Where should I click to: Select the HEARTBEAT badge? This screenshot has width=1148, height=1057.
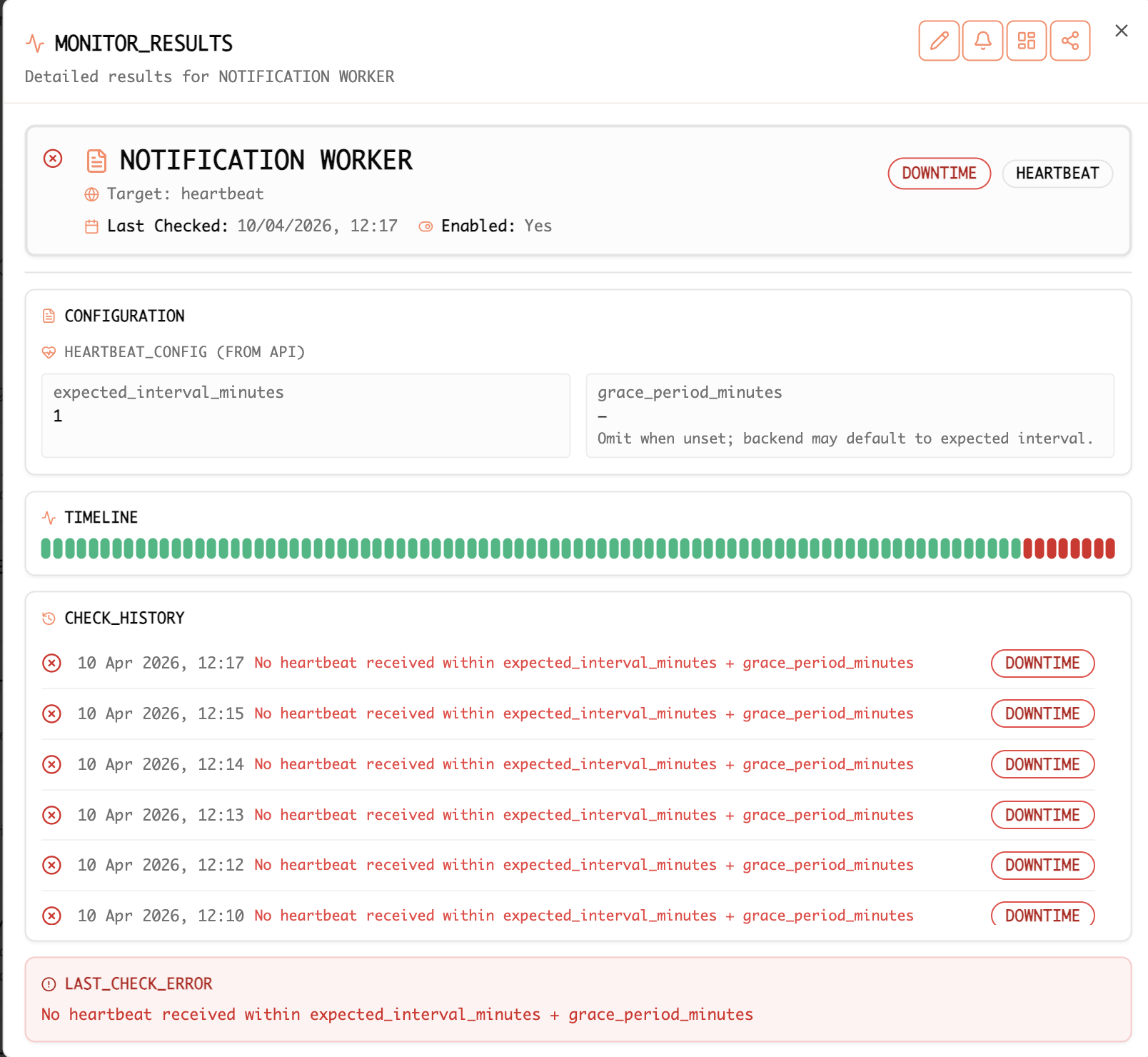(x=1057, y=173)
